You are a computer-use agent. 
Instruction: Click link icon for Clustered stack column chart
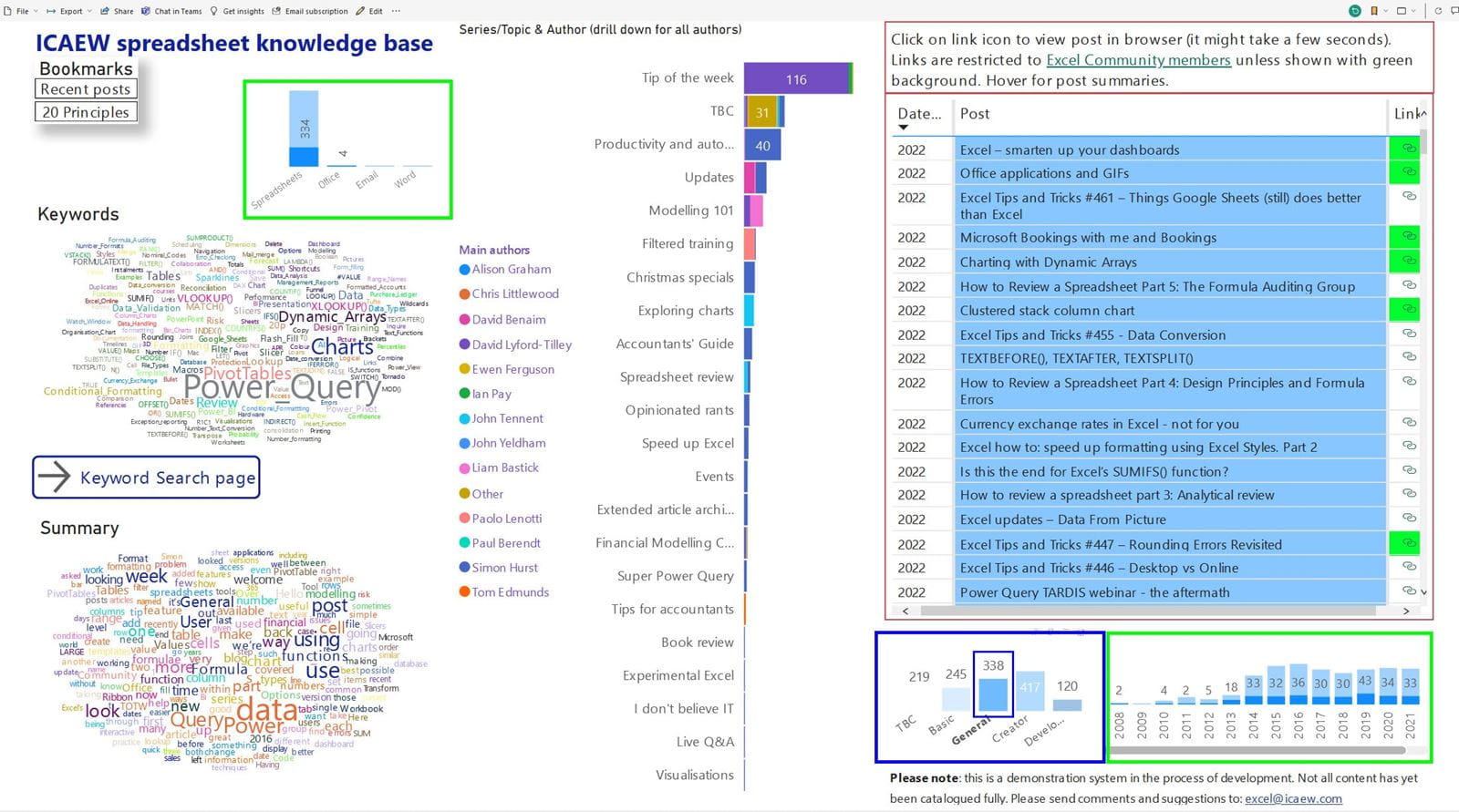[x=1409, y=310]
